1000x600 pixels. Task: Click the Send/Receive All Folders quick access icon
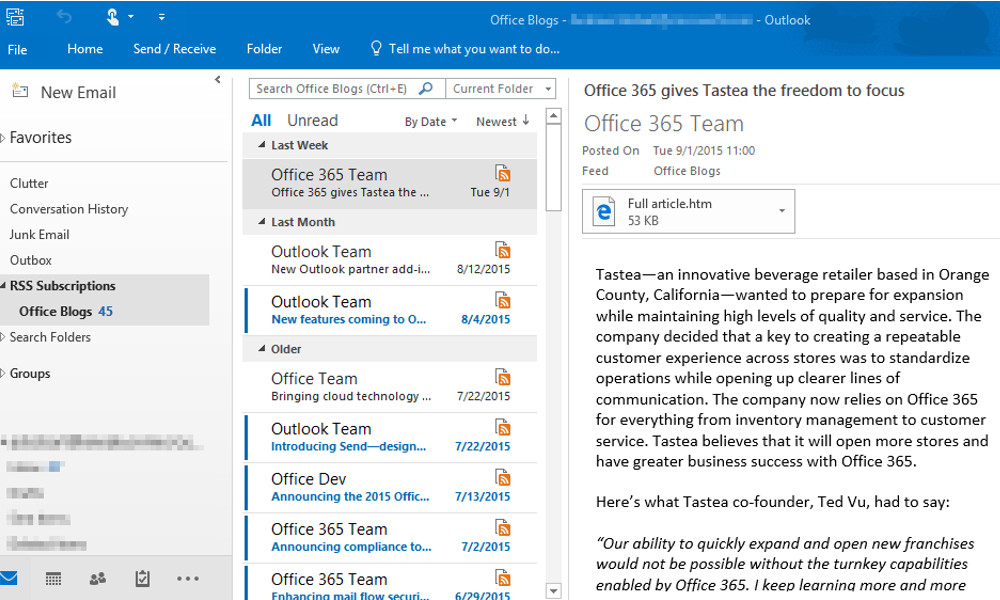tap(15, 17)
